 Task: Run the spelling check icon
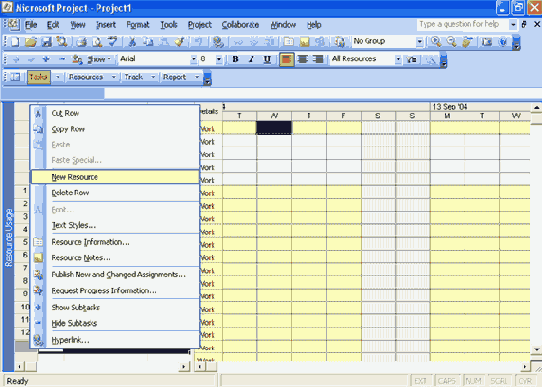[112, 42]
